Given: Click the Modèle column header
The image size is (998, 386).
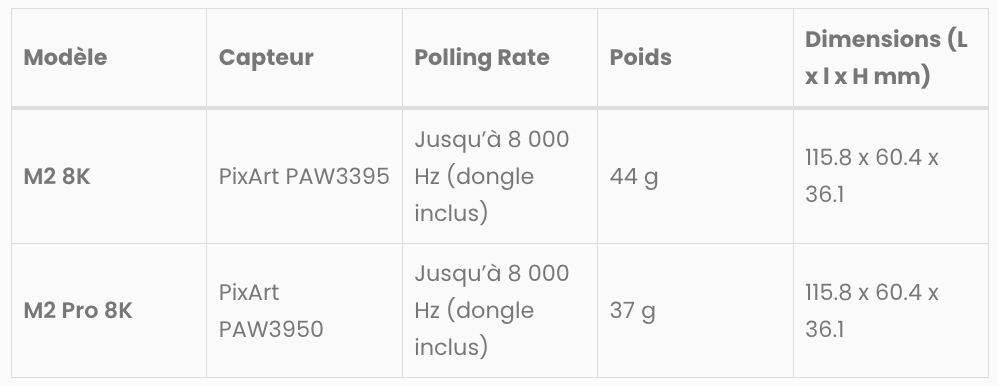Looking at the screenshot, I should (x=109, y=57).
